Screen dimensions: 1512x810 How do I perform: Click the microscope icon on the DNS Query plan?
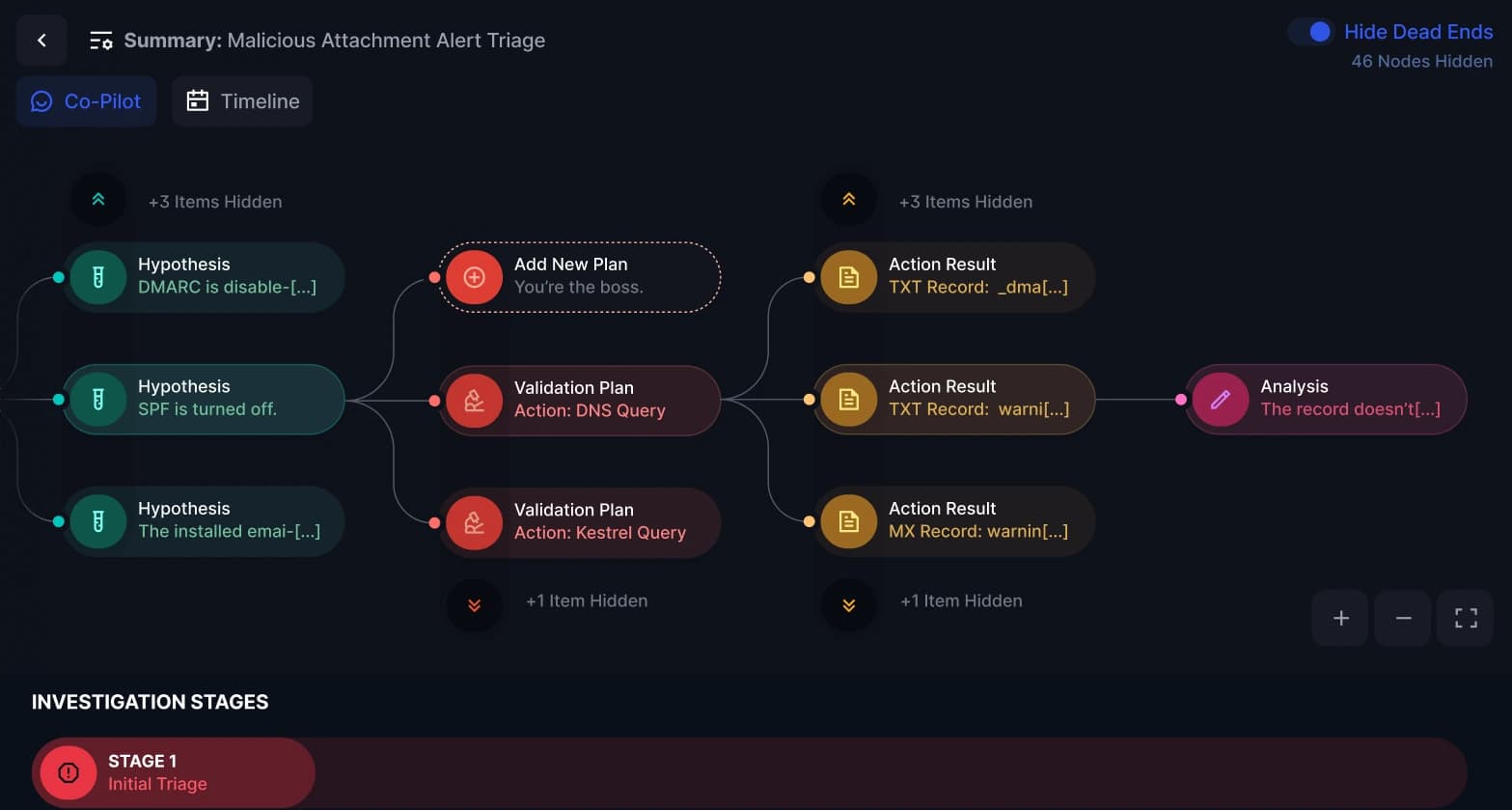coord(474,399)
